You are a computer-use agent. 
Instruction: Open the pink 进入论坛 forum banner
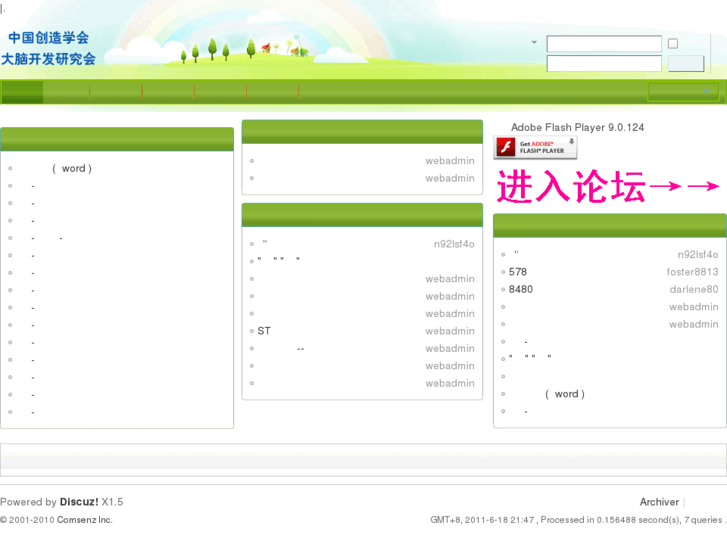tap(607, 186)
